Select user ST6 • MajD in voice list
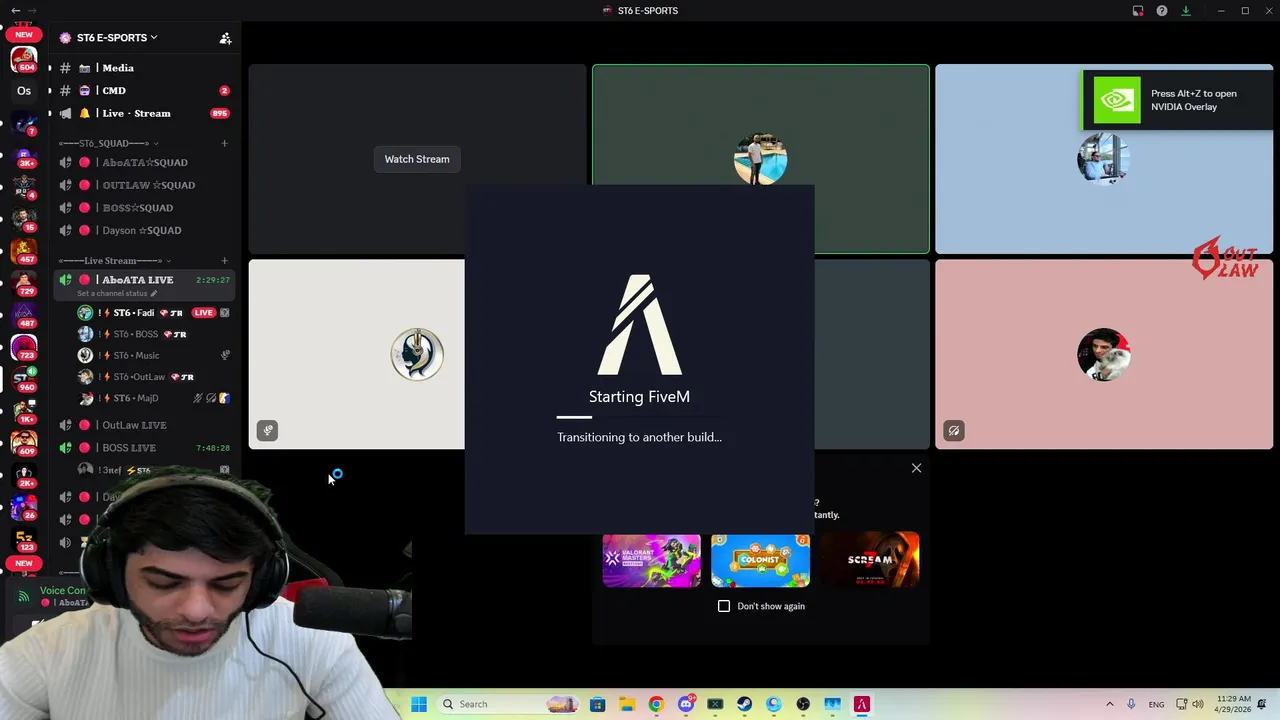The width and height of the screenshot is (1280, 720). [155, 398]
